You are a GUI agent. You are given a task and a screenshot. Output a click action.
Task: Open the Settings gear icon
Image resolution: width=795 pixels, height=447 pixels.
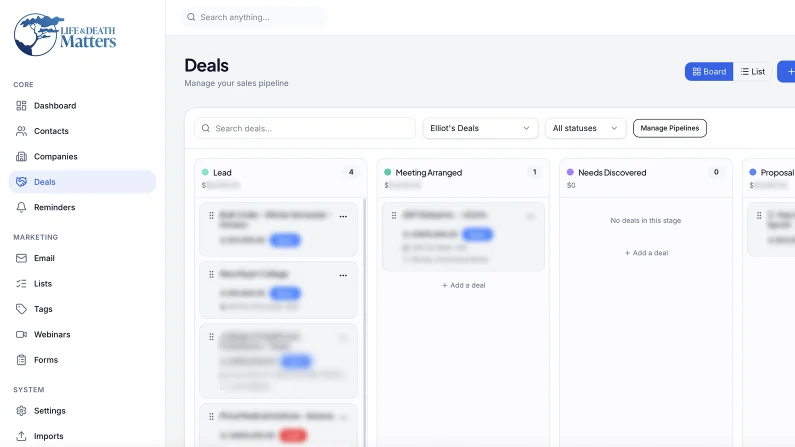coord(21,411)
